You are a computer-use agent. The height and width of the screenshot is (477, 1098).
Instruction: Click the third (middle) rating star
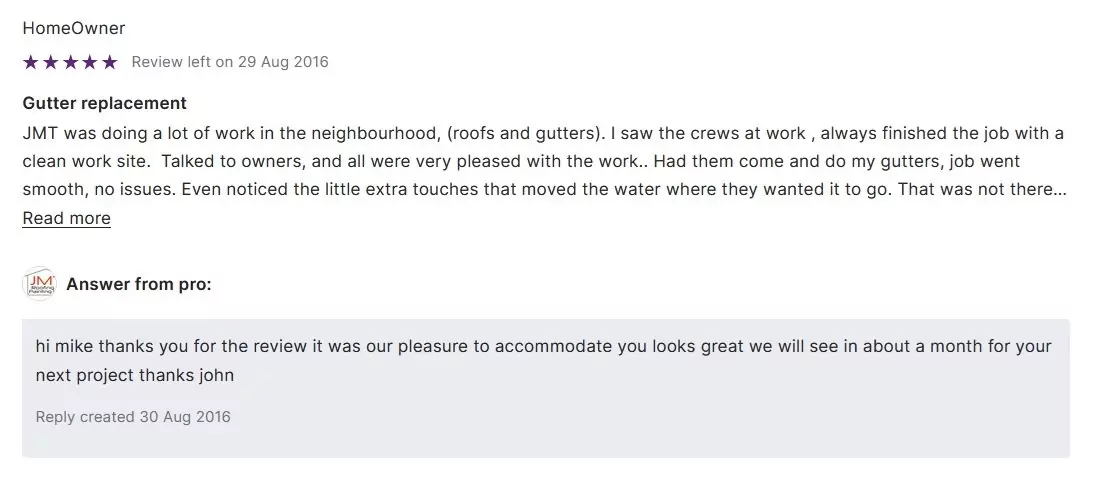(70, 62)
